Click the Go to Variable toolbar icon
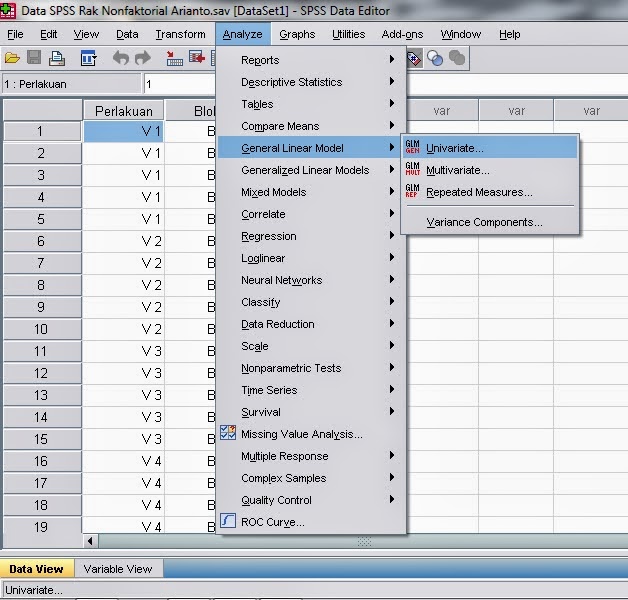The image size is (628, 600). coord(197,58)
